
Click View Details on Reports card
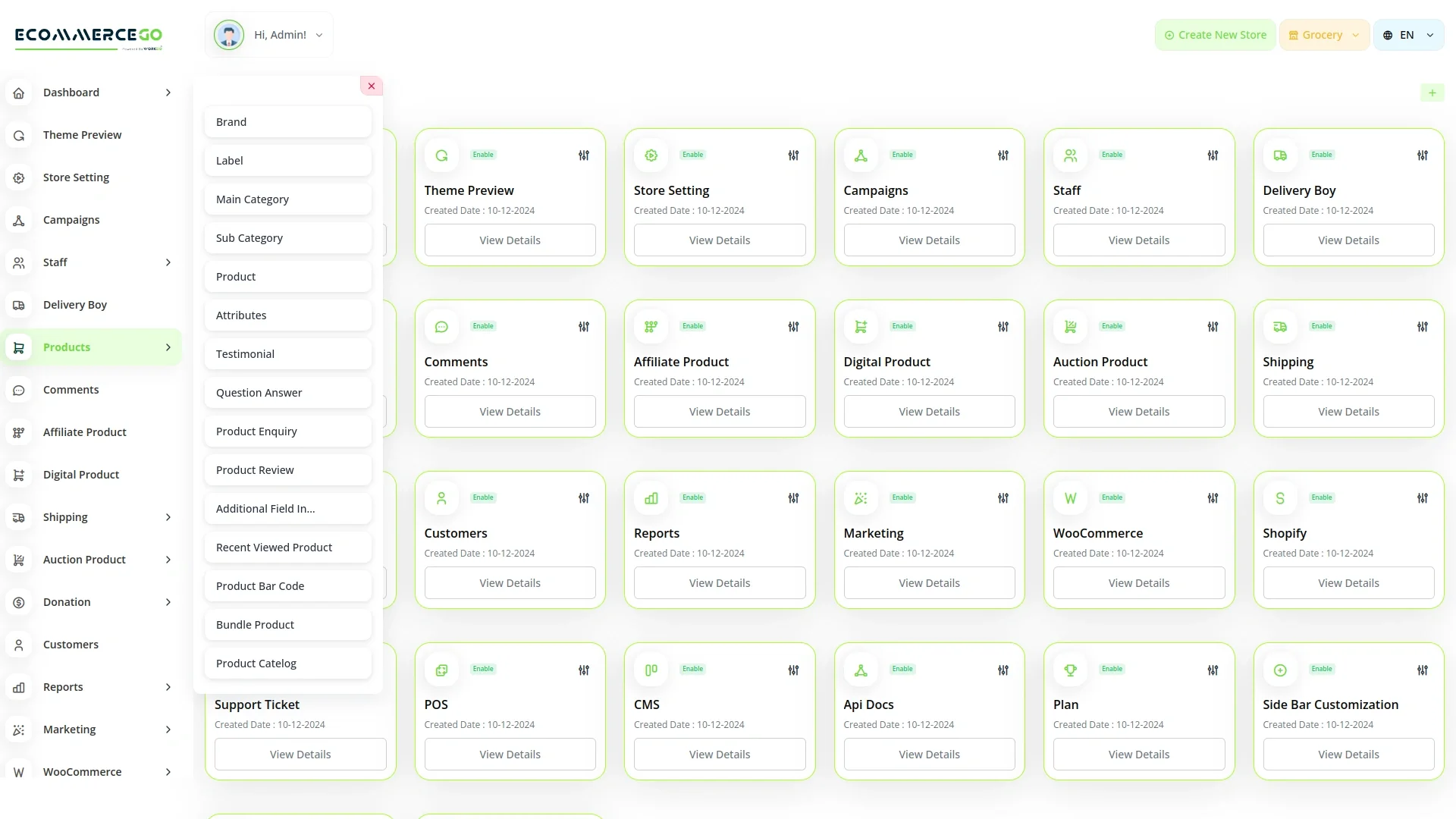point(719,583)
